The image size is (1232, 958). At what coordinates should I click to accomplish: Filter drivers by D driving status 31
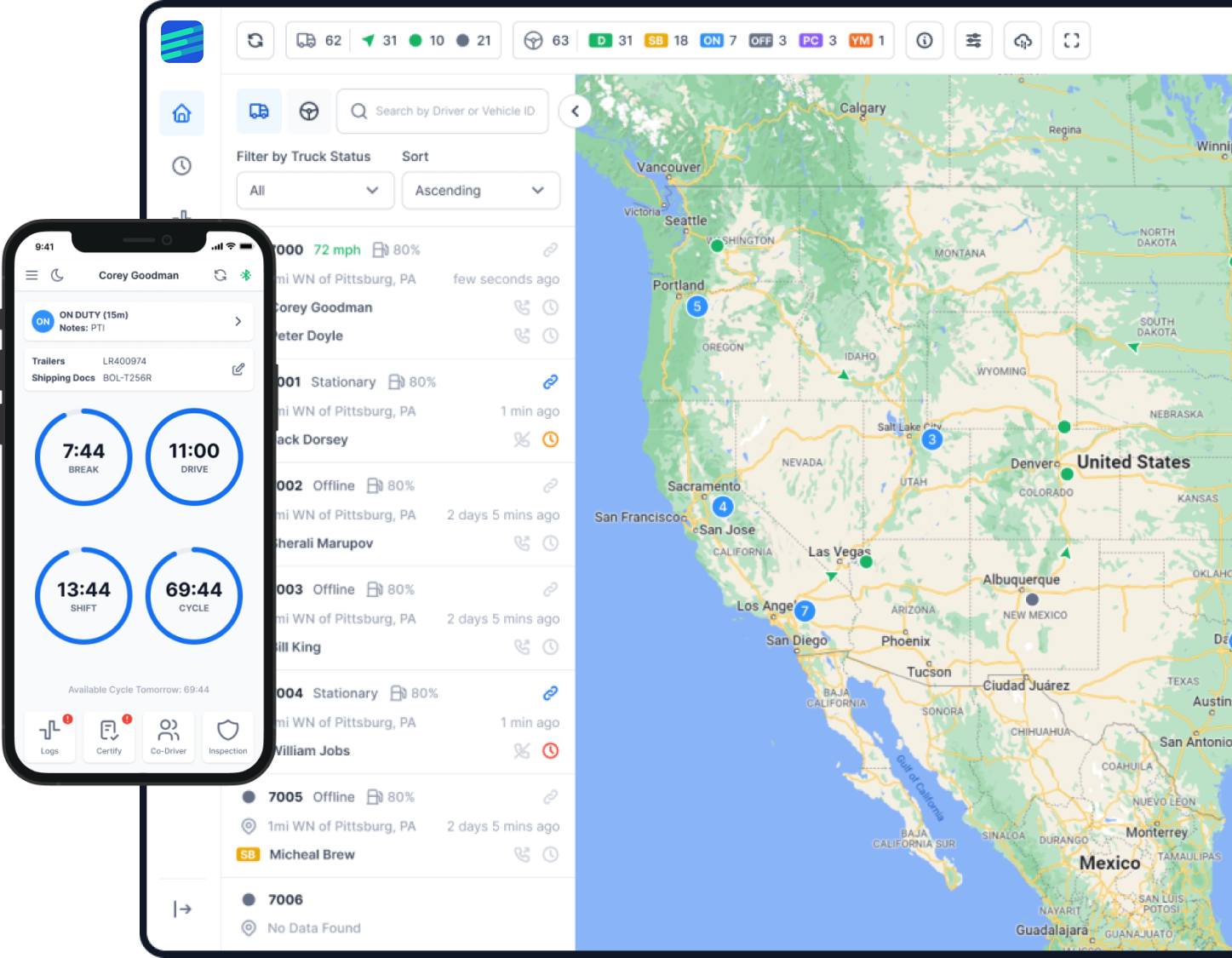610,40
